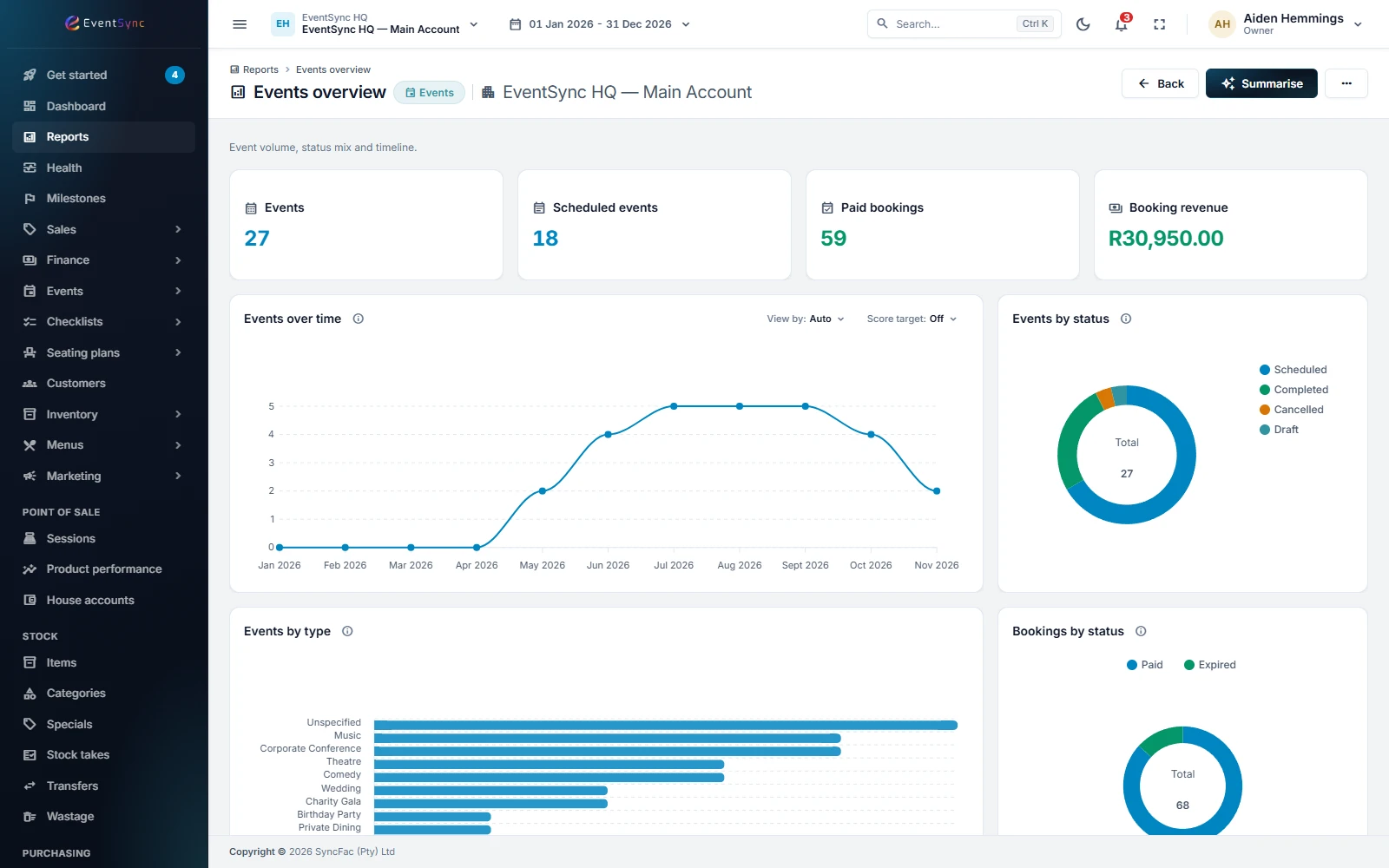The image size is (1389, 868).
Task: Open View by Auto dropdown
Action: coord(806,319)
